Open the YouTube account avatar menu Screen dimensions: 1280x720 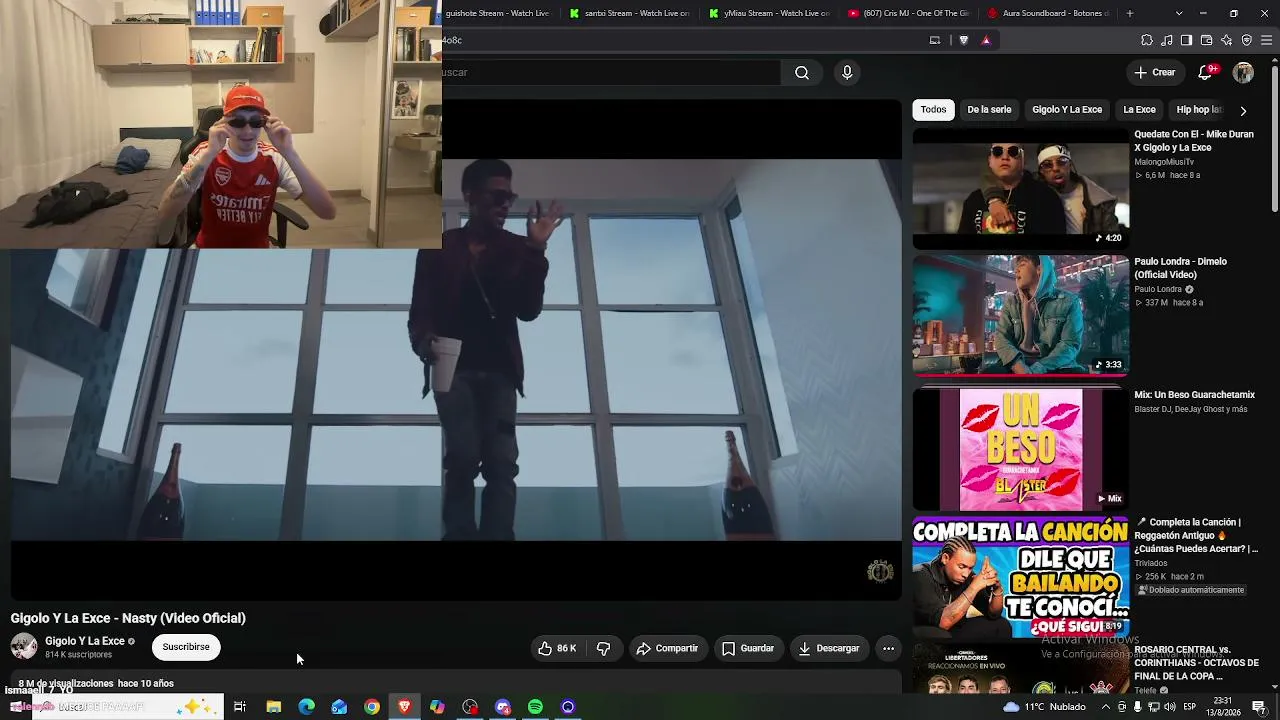tap(1243, 72)
